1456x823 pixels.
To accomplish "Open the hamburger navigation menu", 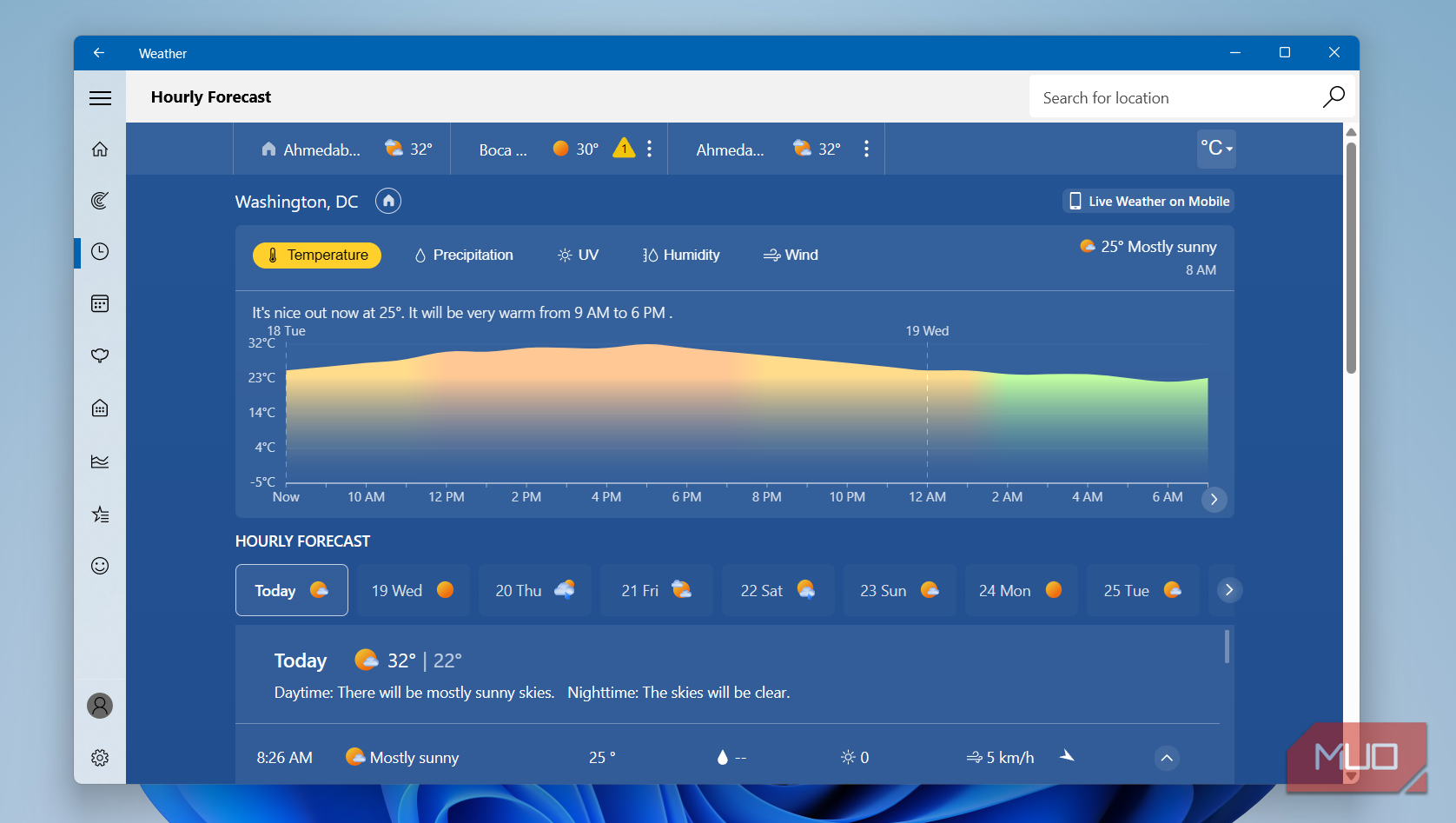I will 100,98.
